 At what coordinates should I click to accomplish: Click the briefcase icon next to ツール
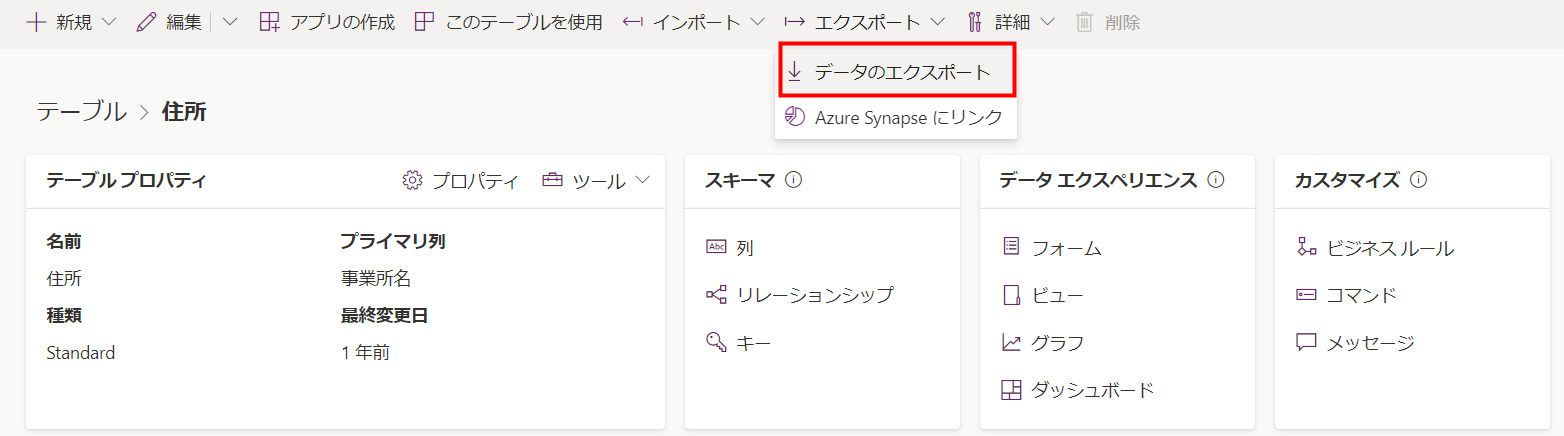(552, 180)
